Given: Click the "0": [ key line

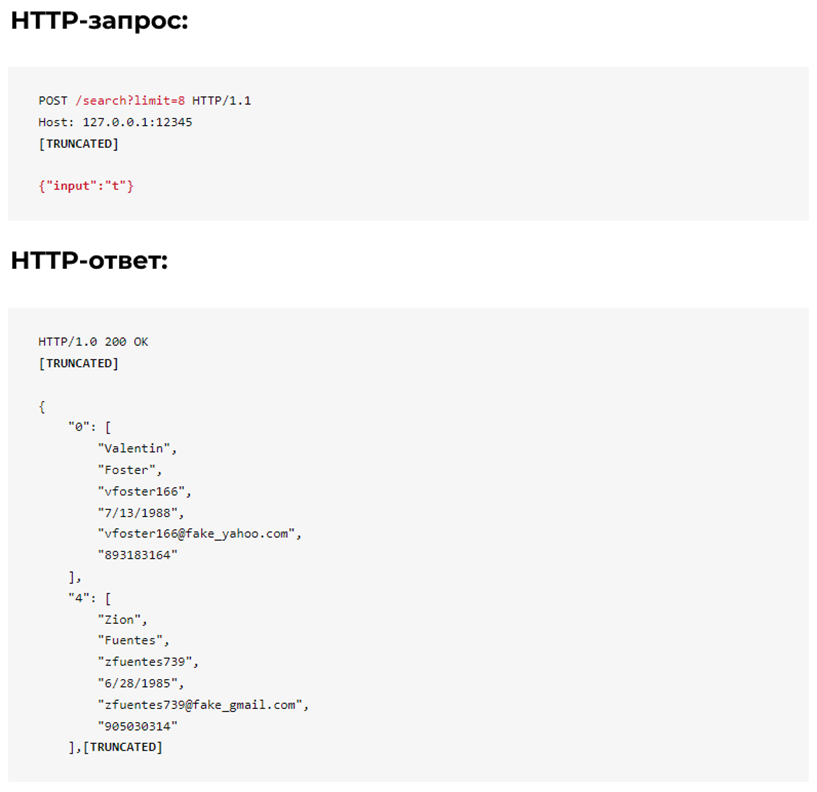Looking at the screenshot, I should (90, 427).
